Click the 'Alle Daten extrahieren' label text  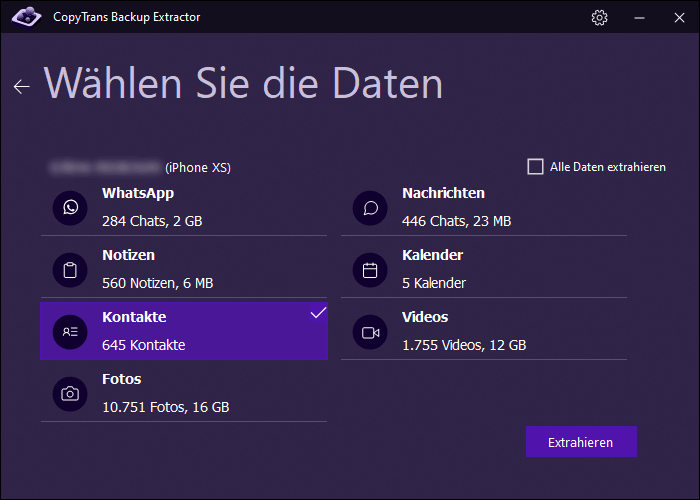(608, 167)
